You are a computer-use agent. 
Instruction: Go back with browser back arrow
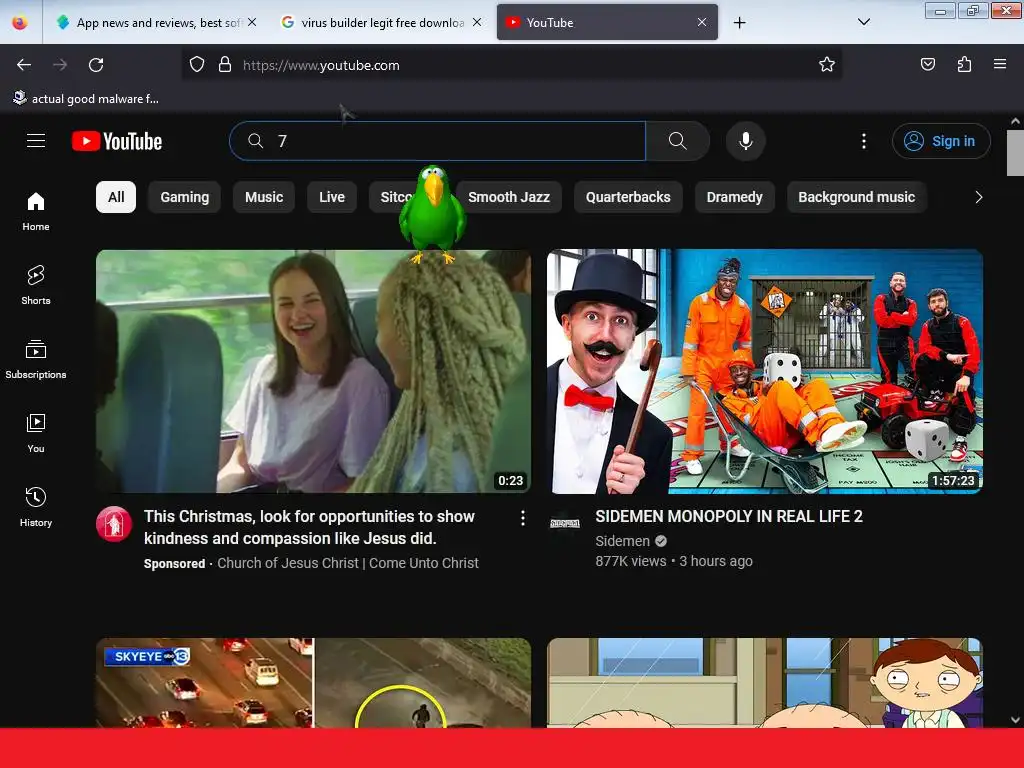pos(24,65)
